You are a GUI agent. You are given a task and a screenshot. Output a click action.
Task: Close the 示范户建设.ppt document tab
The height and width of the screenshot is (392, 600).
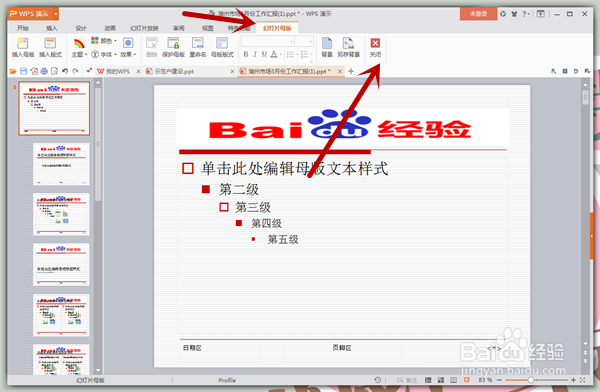232,71
